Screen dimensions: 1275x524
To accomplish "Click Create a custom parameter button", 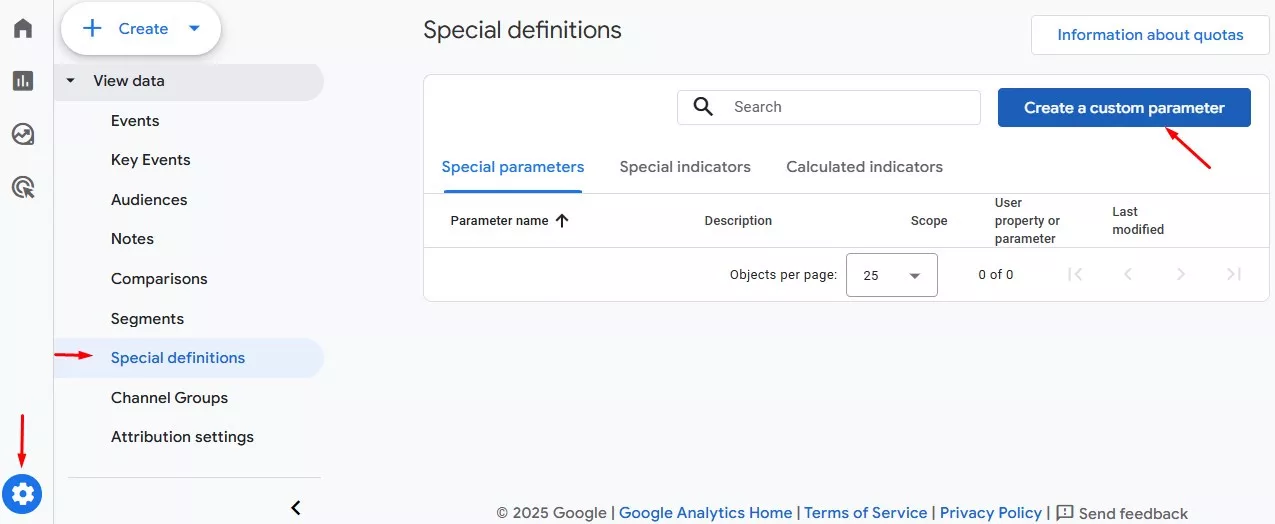I will pos(1124,108).
